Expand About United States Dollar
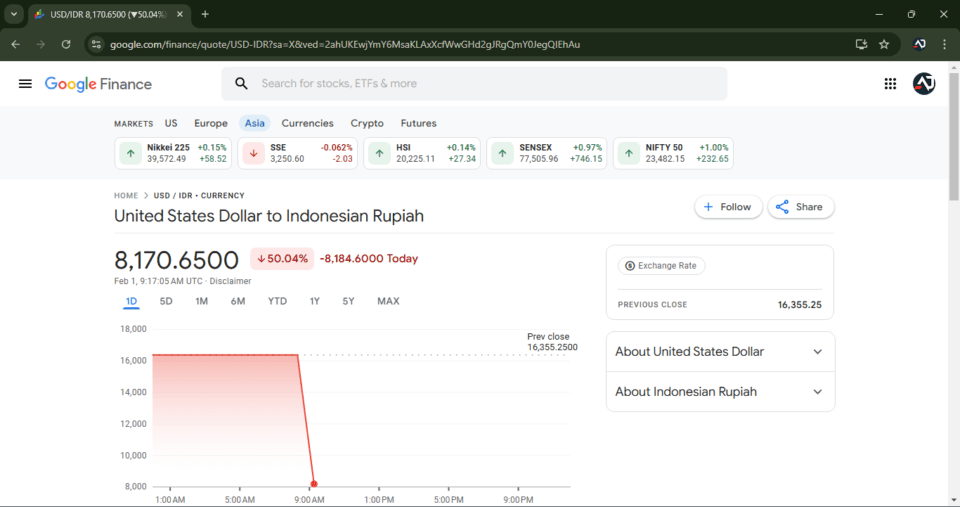The image size is (960, 507). click(720, 351)
